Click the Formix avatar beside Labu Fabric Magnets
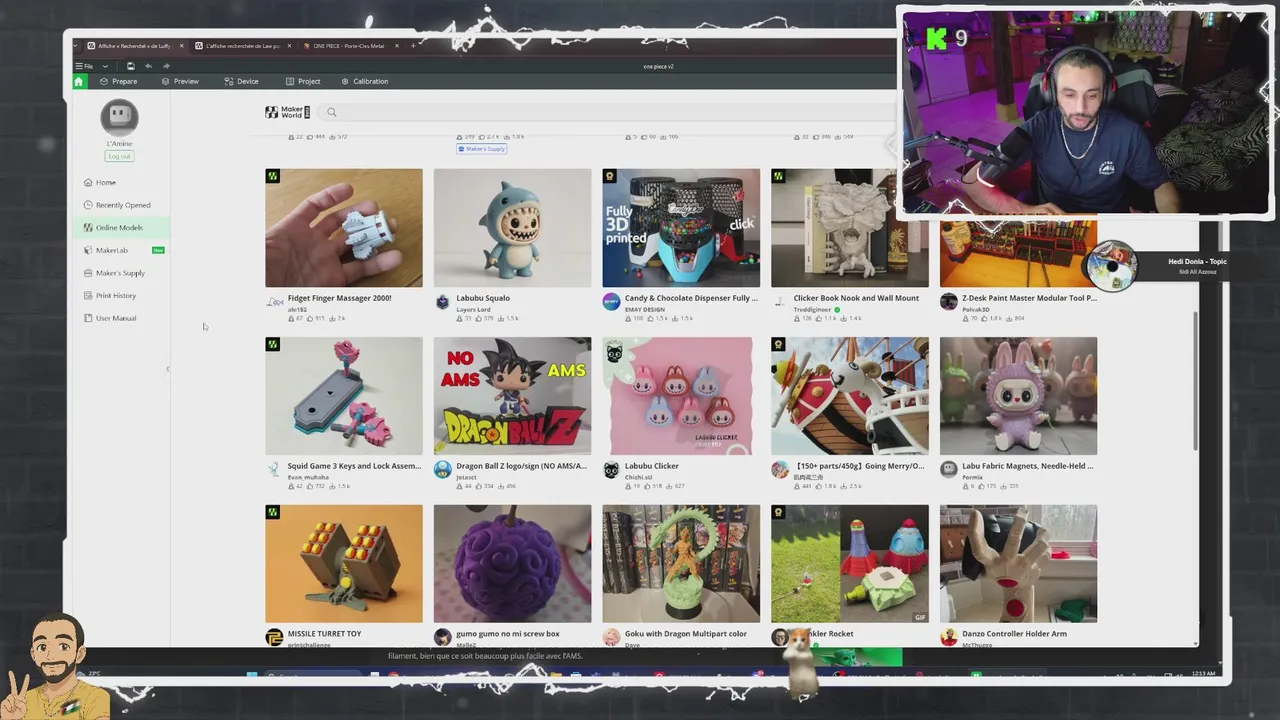This screenshot has height=720, width=1280. [x=949, y=470]
